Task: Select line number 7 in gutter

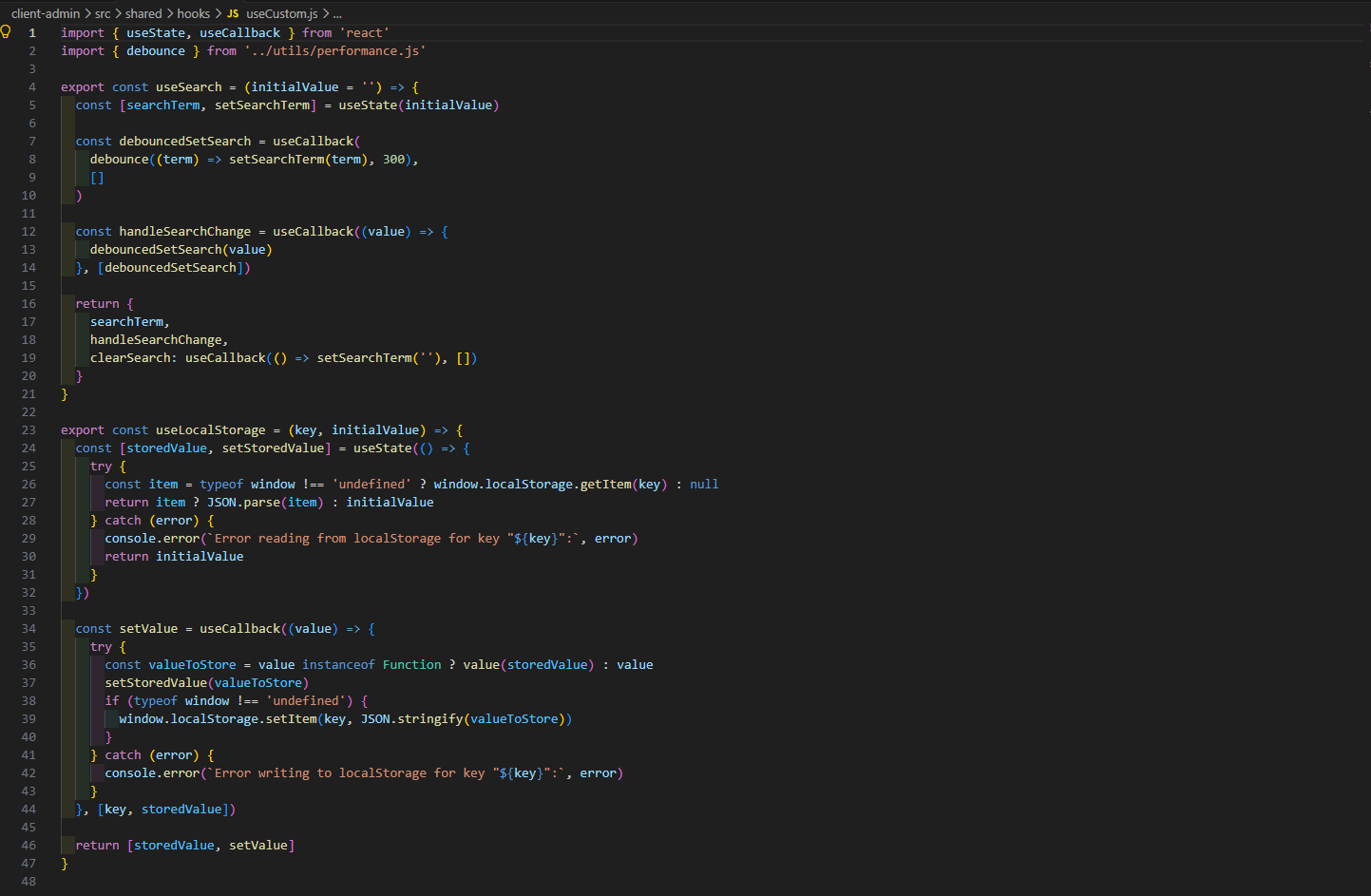Action: (31, 141)
